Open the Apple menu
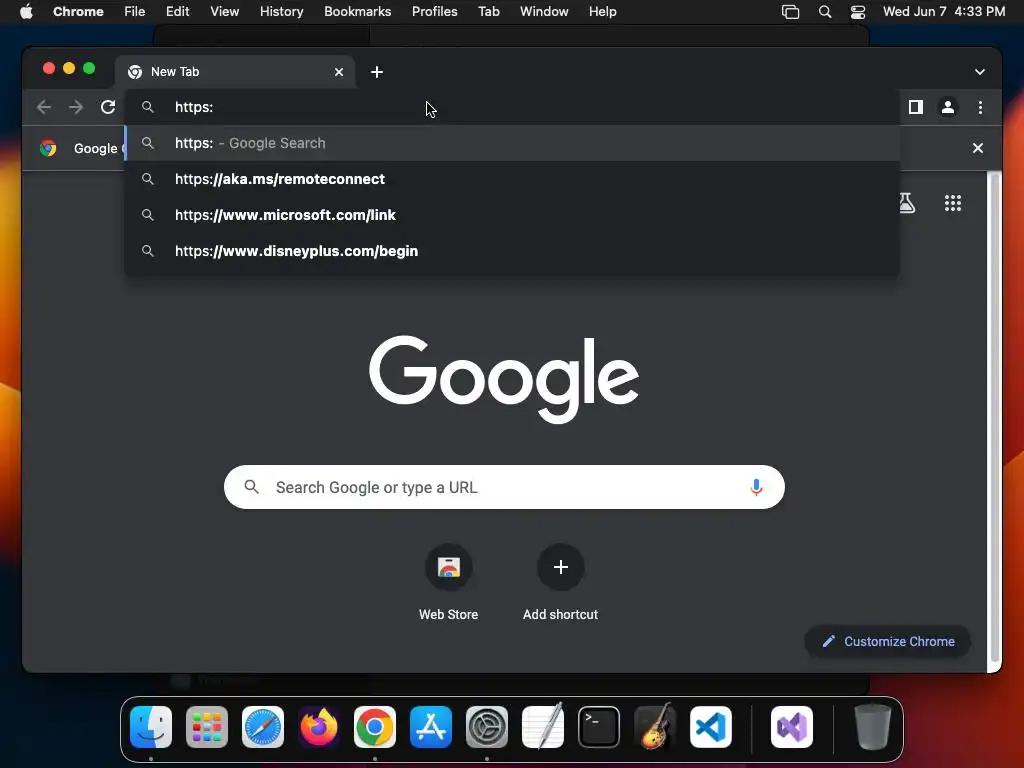Screen dimensions: 1024x768 coord(26,12)
